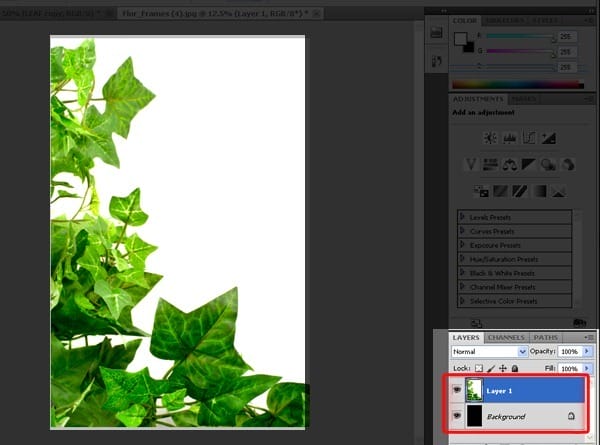The width and height of the screenshot is (600, 445).
Task: Switch to the Paths tab
Action: coord(546,337)
